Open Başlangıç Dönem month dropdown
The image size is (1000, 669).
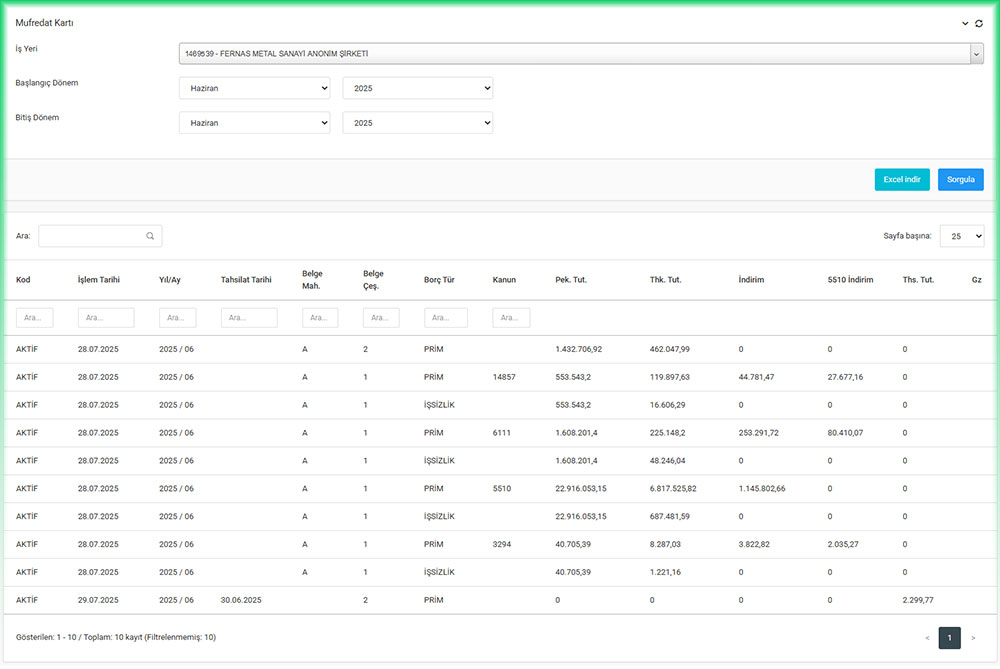[254, 88]
